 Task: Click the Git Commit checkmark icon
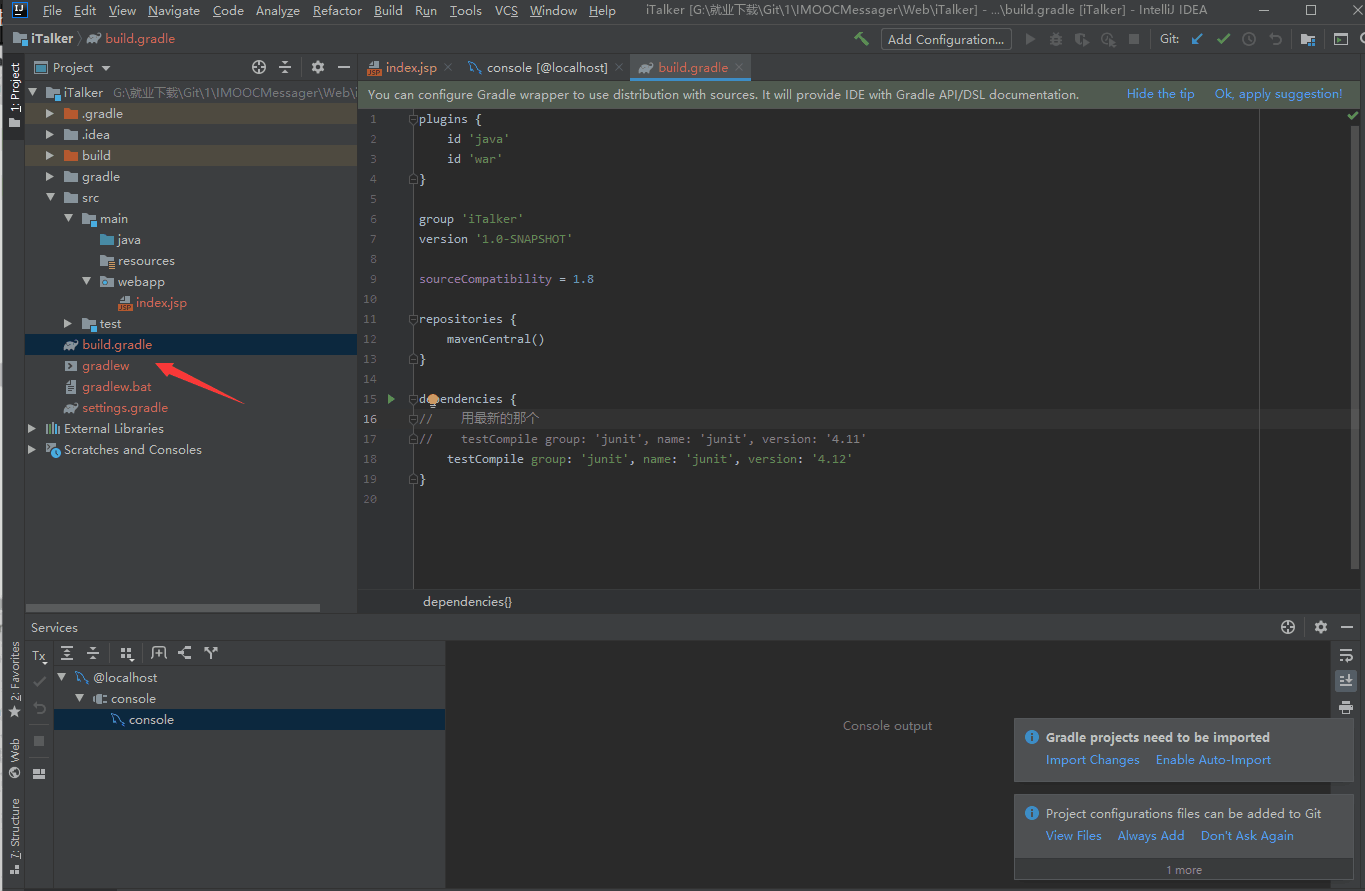[1223, 39]
